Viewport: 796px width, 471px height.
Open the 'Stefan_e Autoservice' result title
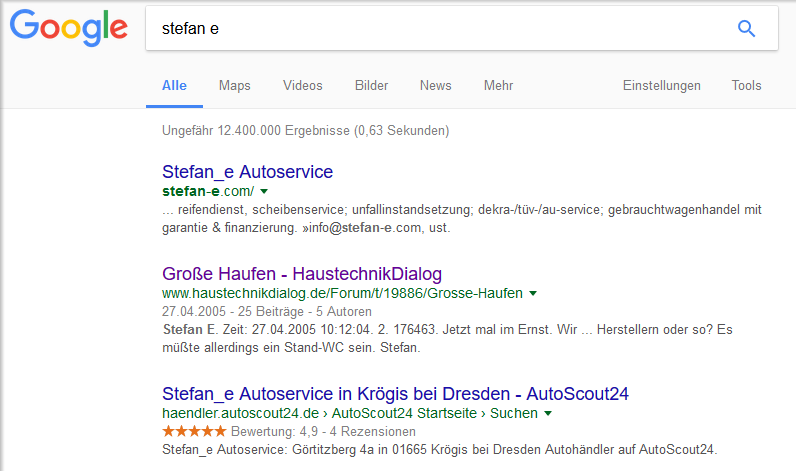[x=247, y=172]
